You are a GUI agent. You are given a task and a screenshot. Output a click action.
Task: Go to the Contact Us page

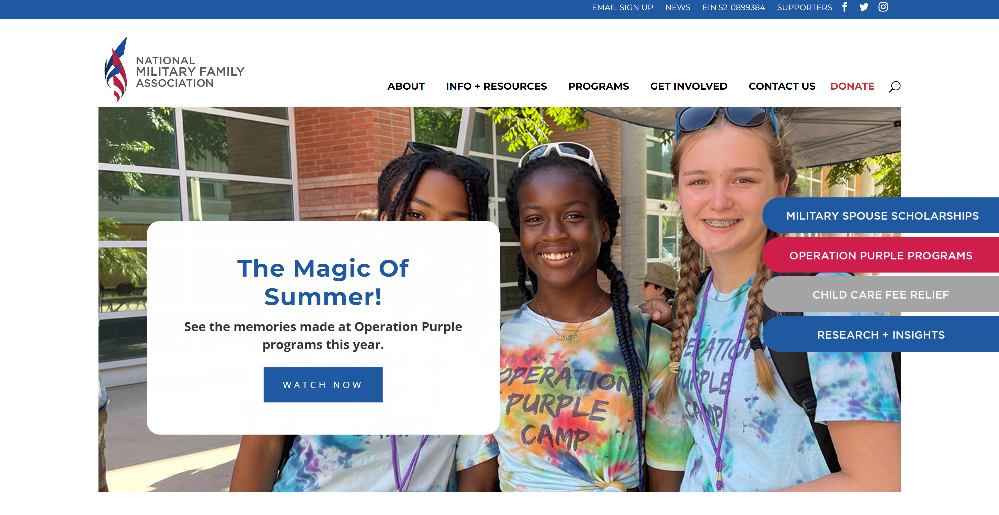[782, 87]
